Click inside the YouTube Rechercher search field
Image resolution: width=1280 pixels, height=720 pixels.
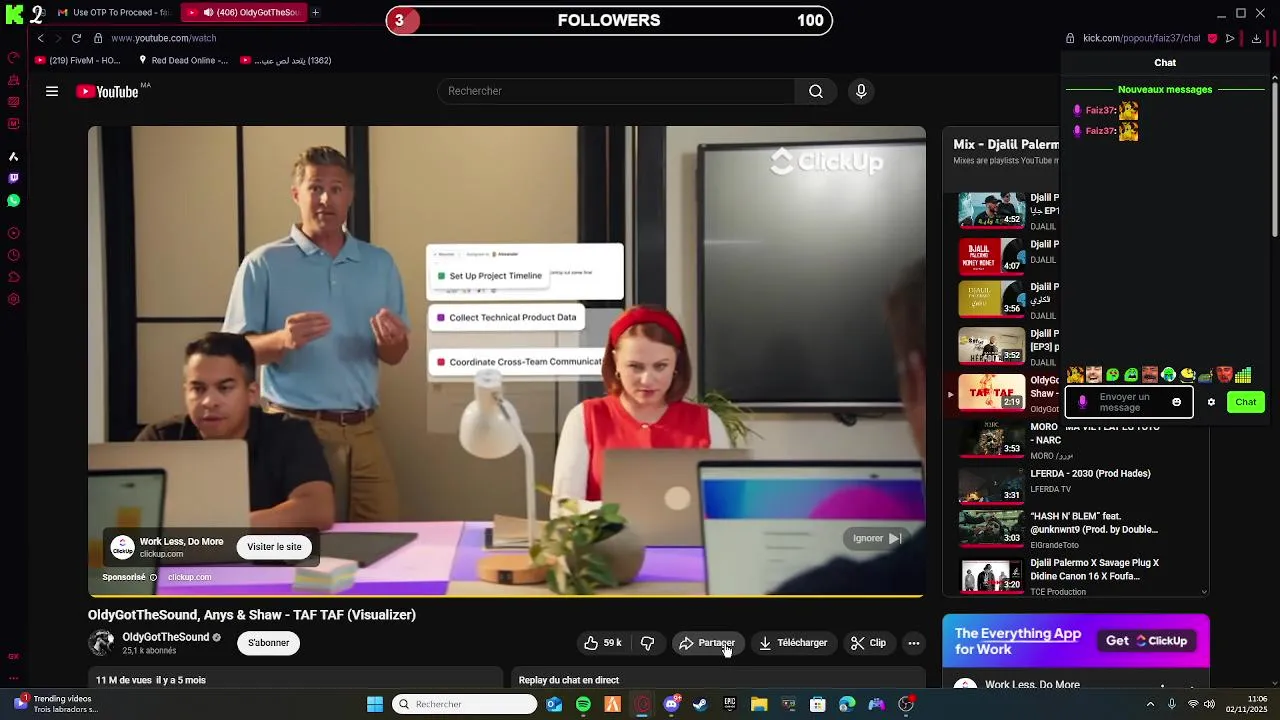(616, 91)
